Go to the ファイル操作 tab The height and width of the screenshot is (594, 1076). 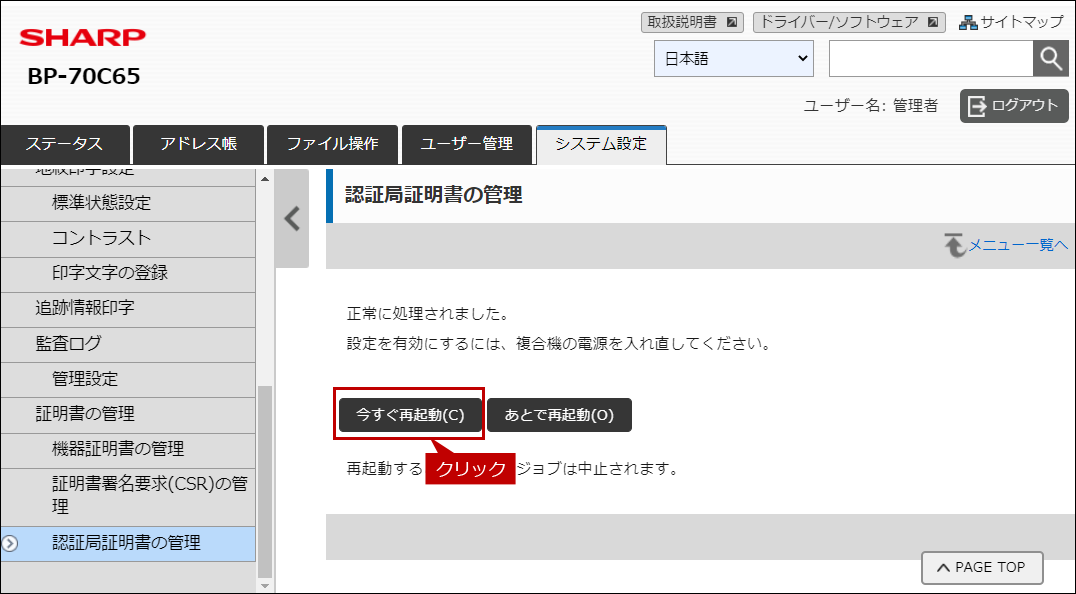pos(332,145)
